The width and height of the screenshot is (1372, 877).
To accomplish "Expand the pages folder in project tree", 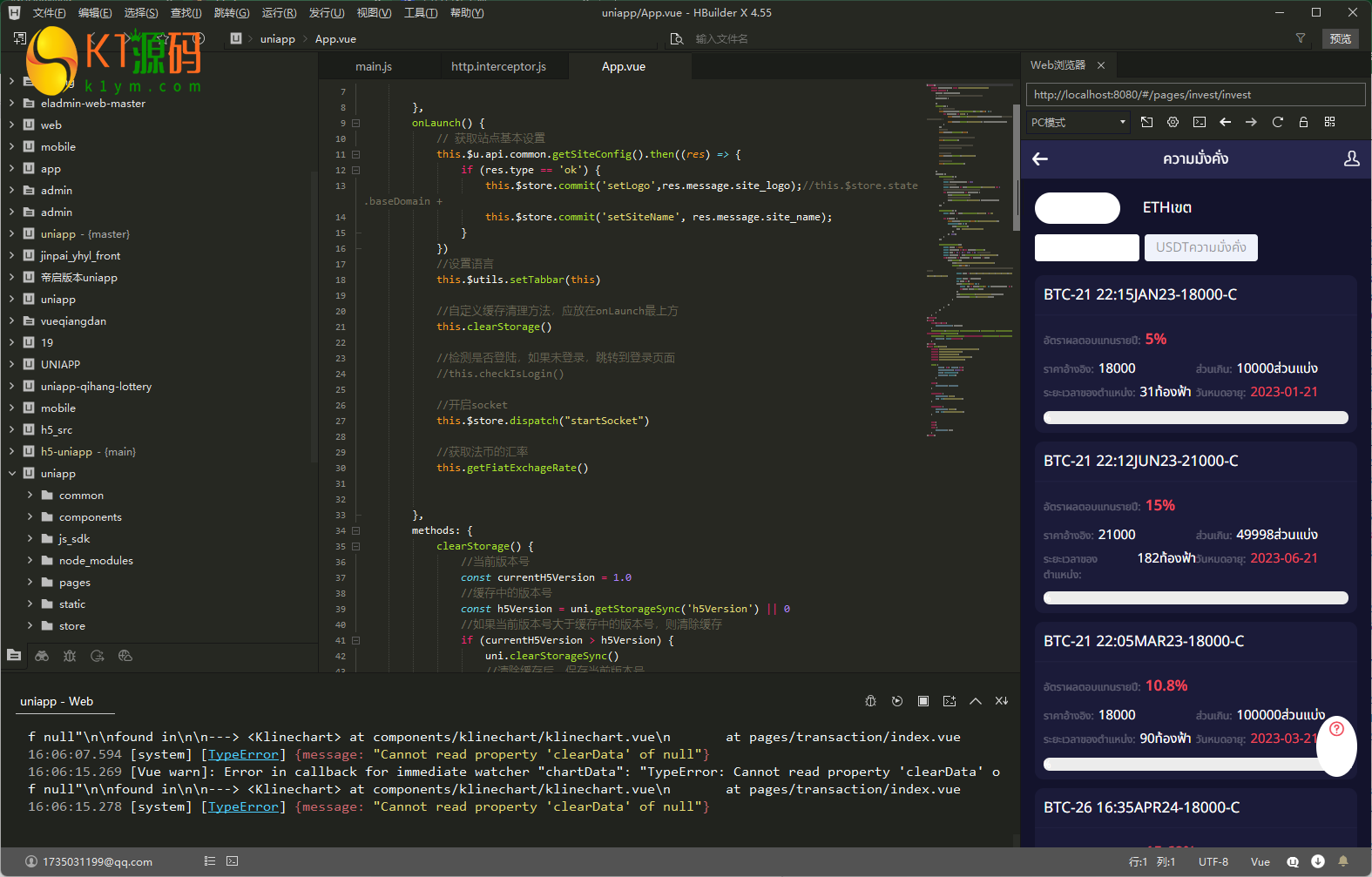I will 30,582.
